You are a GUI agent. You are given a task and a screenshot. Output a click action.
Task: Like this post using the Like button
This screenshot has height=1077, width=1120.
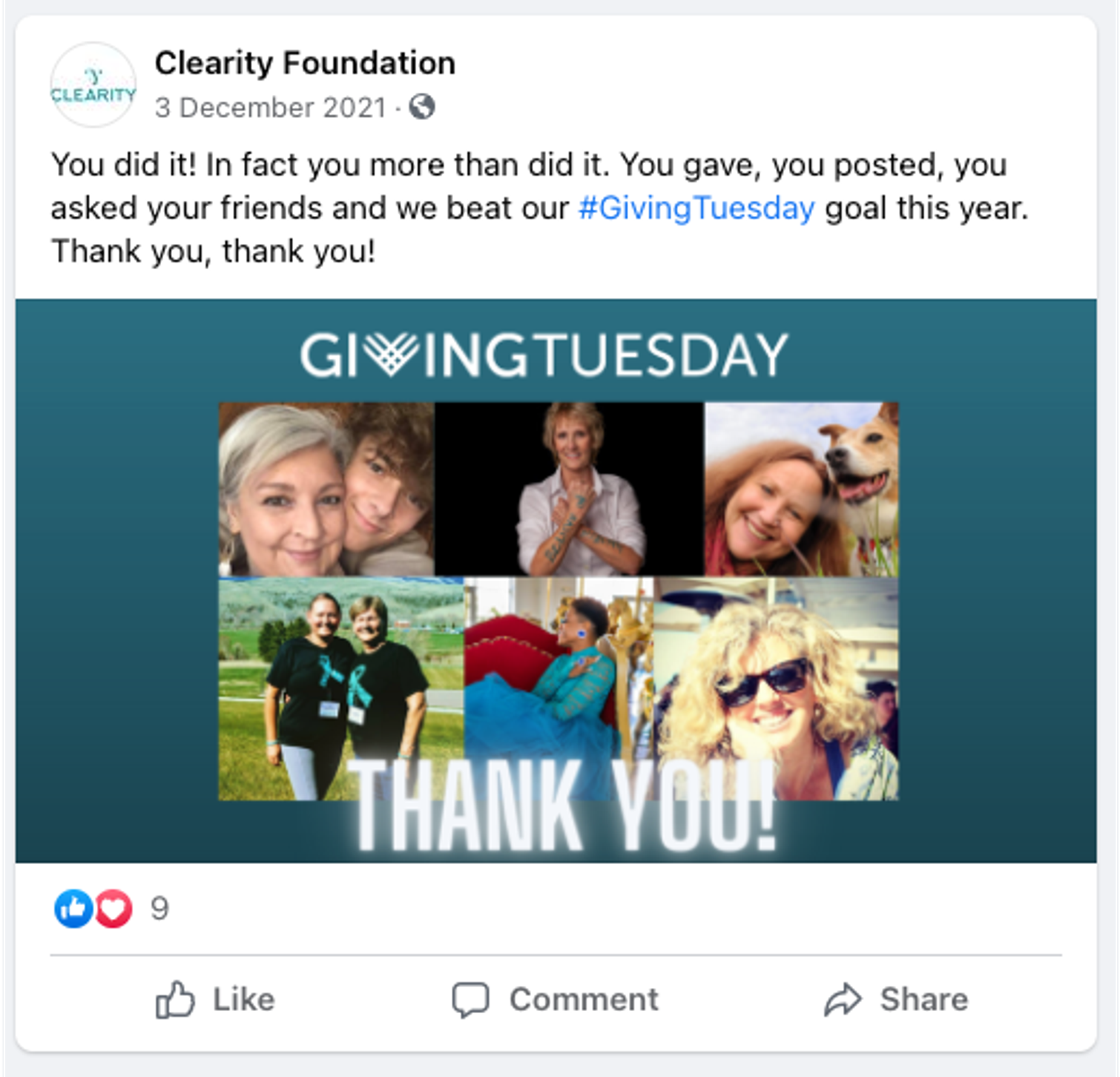click(x=215, y=999)
